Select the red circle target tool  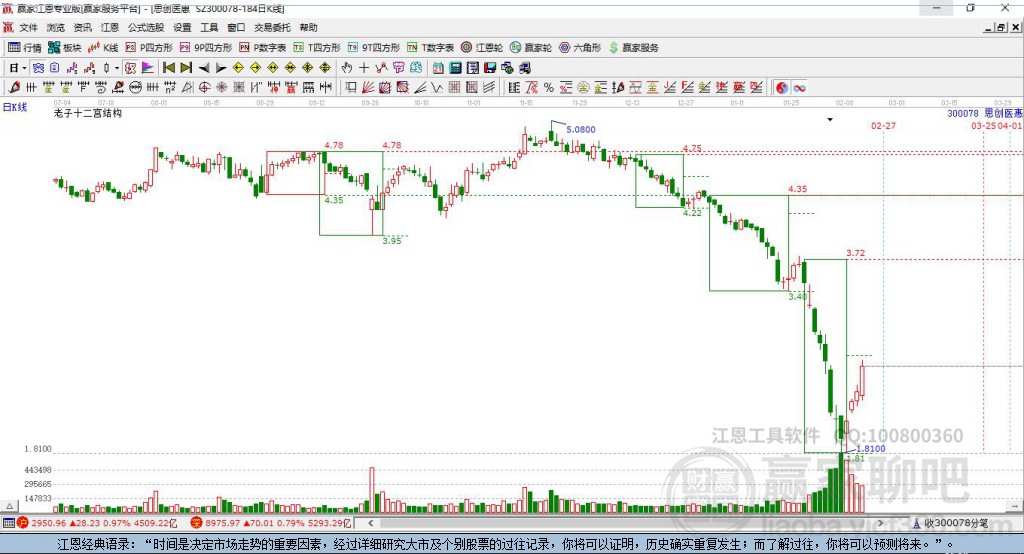click(204, 88)
